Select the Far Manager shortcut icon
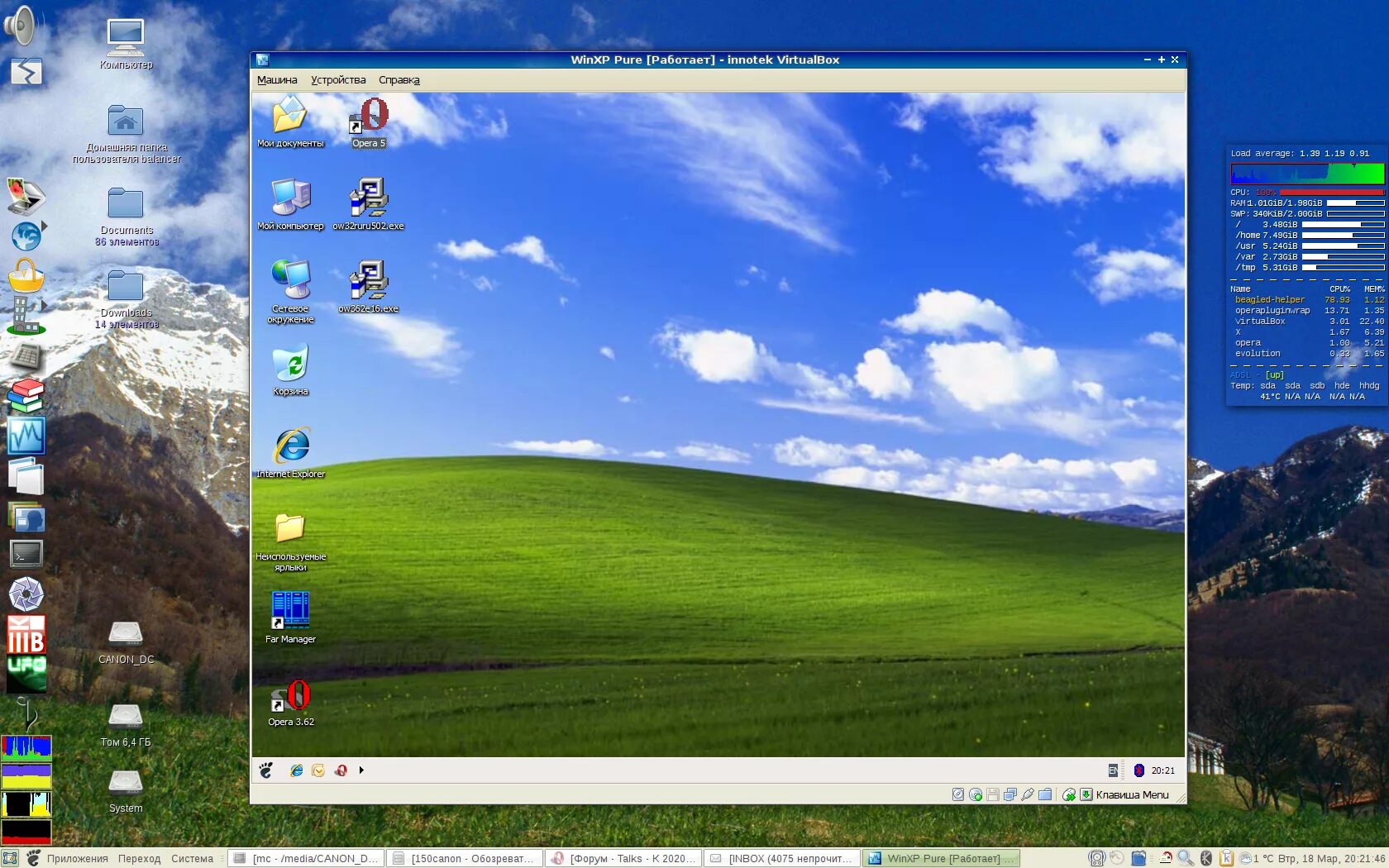 click(290, 618)
